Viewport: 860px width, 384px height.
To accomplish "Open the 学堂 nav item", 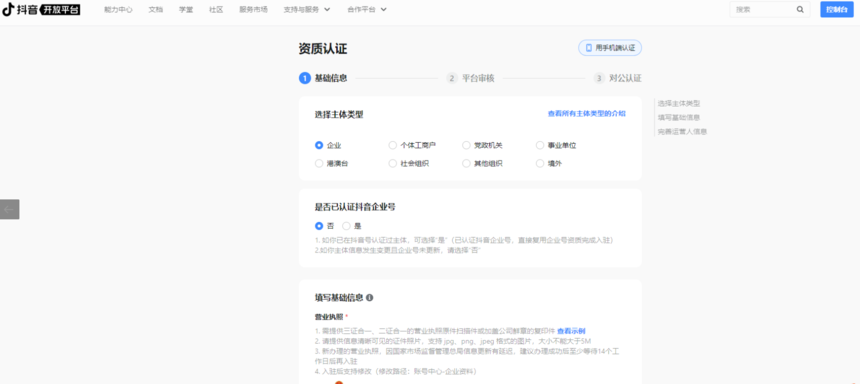I will click(186, 9).
